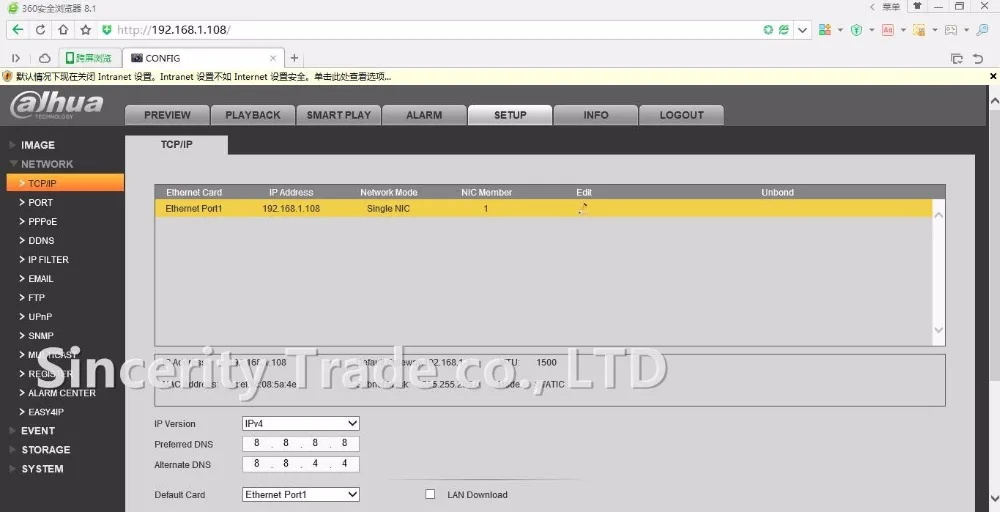This screenshot has width=1000, height=512.
Task: Go back with the green arrow button
Action: coord(18,30)
